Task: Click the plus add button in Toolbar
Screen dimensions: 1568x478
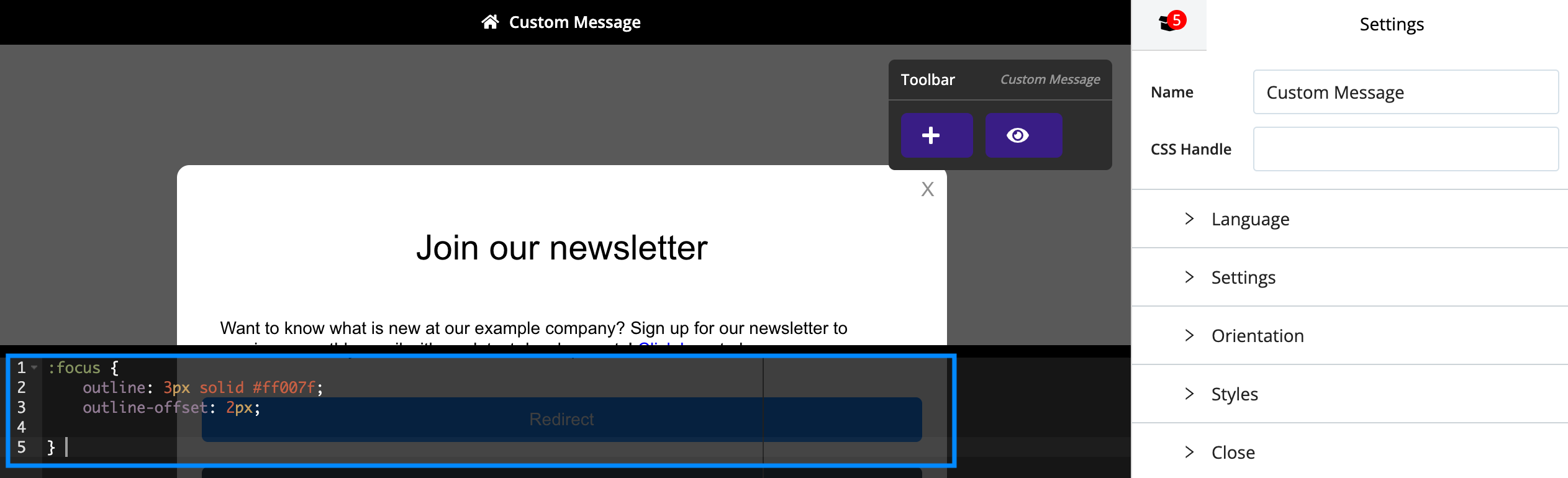Action: click(936, 135)
